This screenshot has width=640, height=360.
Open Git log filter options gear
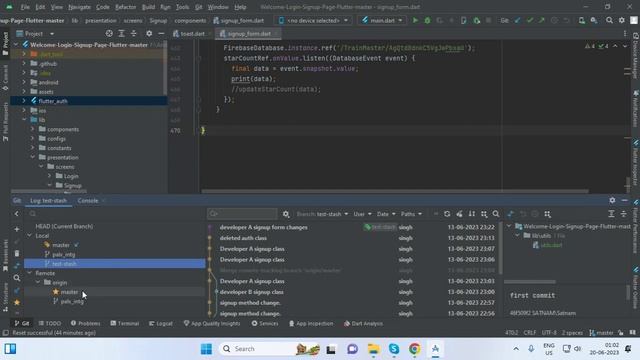click(286, 214)
